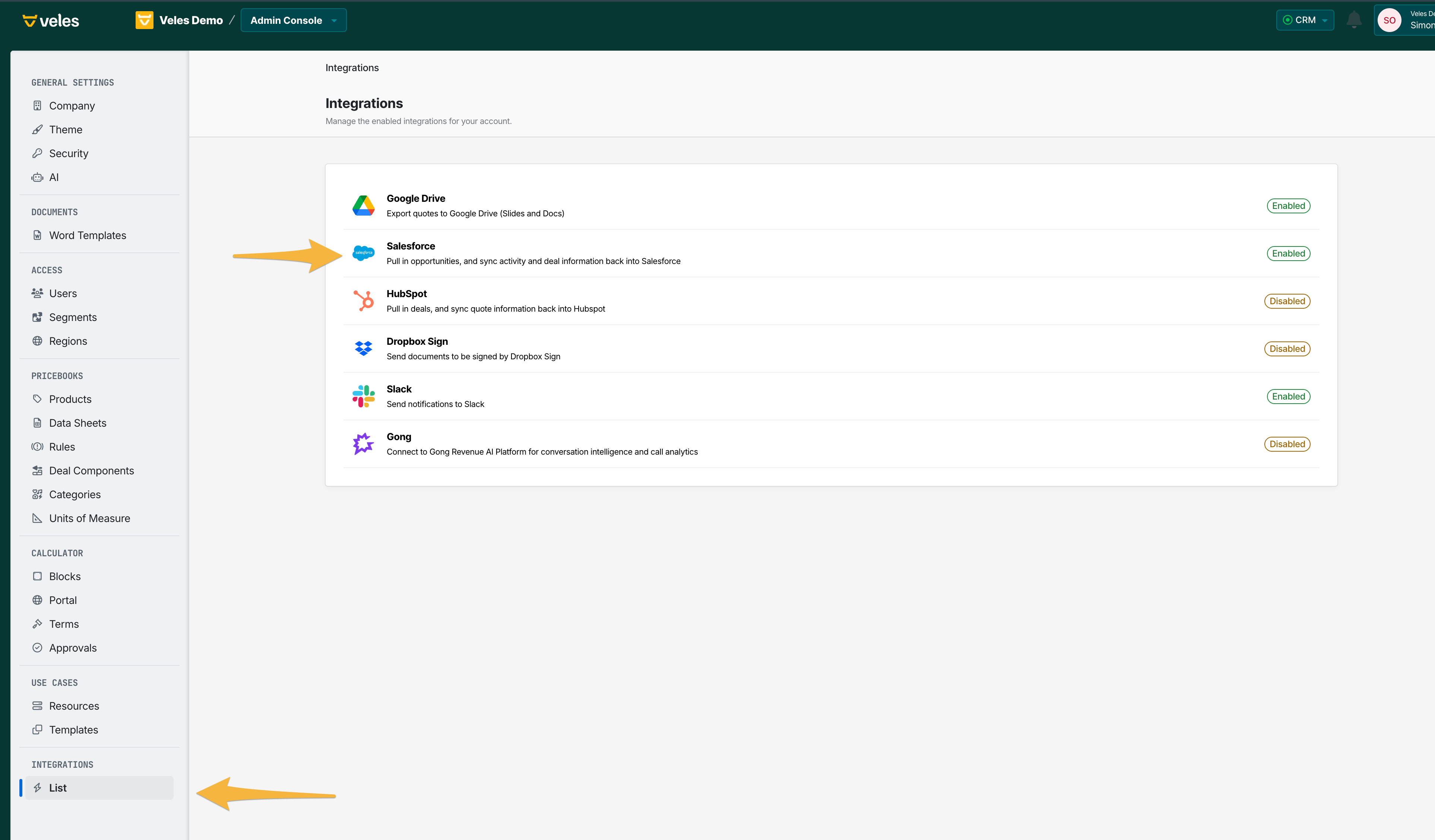
Task: Toggle Google Drive Enabled status badge
Action: pyautogui.click(x=1289, y=206)
